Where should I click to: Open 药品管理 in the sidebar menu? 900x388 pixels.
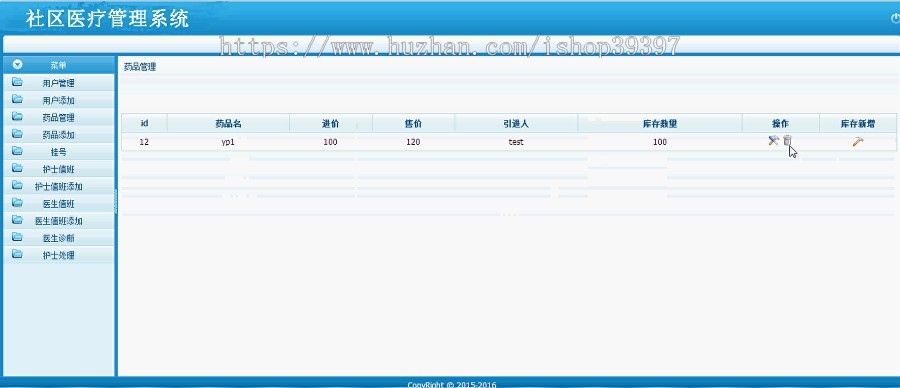click(59, 118)
